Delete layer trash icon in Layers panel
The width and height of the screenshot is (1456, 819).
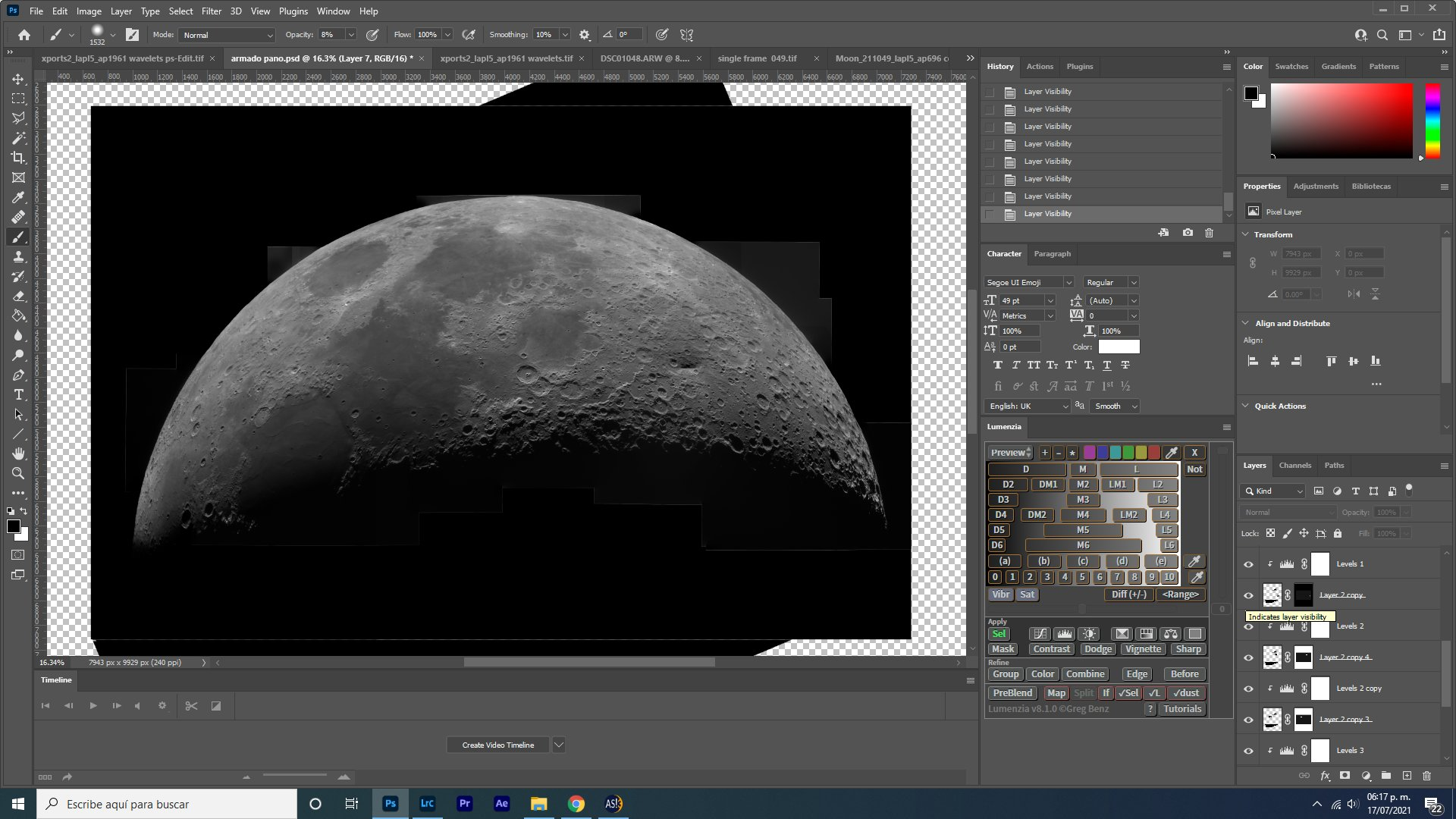pos(1426,776)
